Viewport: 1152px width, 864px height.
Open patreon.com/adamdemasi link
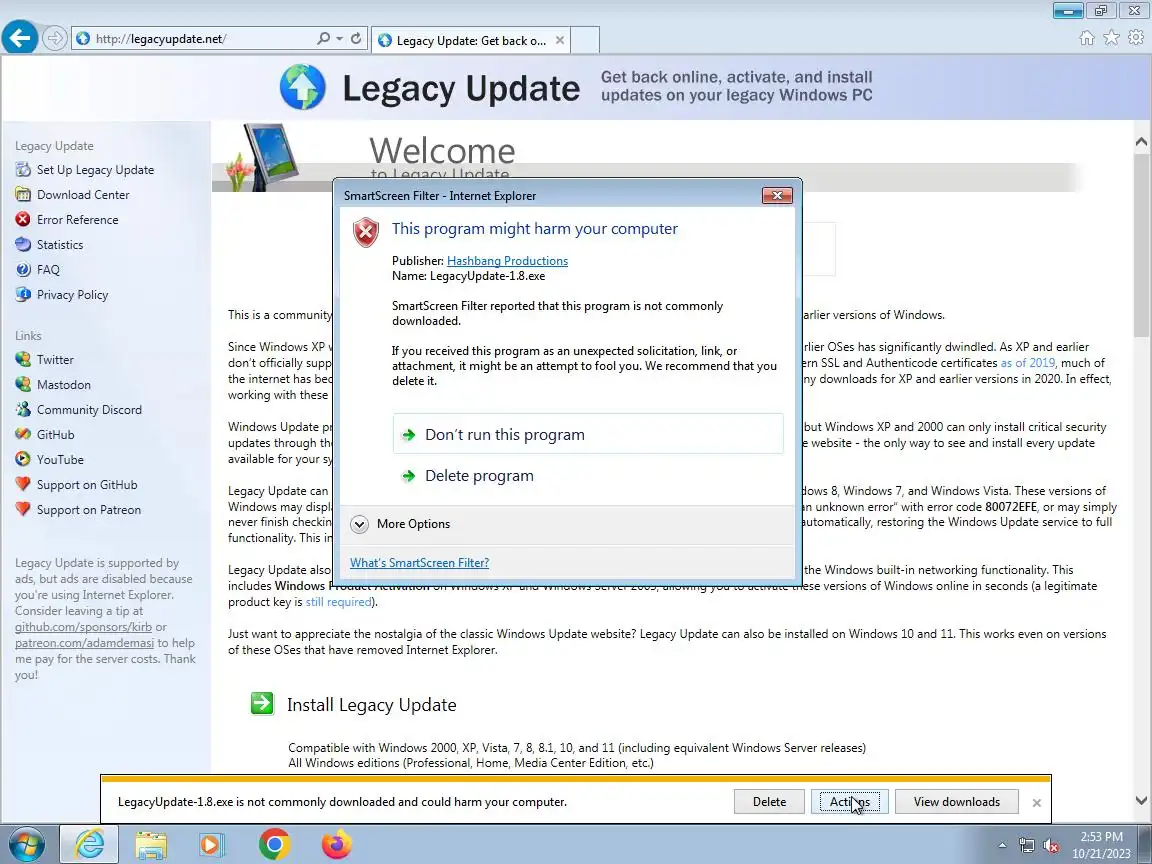[84, 644]
